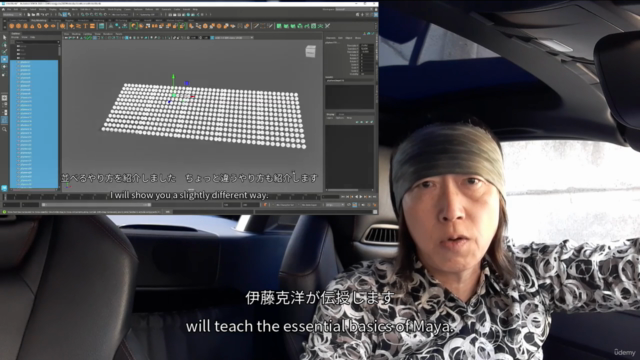The width and height of the screenshot is (640, 360).
Task: Click play backwards in playback controls
Action: coord(356,197)
